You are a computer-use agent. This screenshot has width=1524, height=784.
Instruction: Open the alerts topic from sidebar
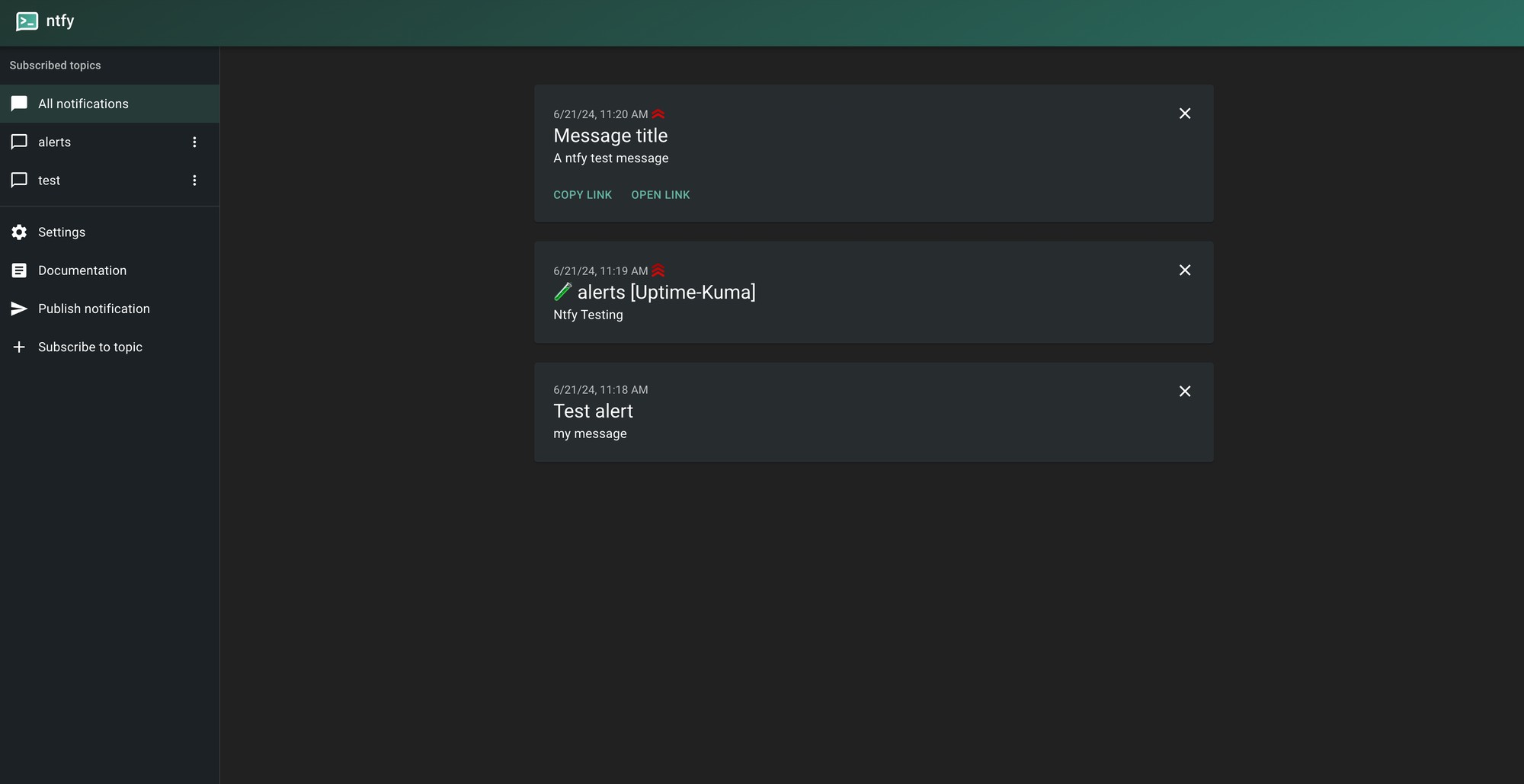coord(54,142)
